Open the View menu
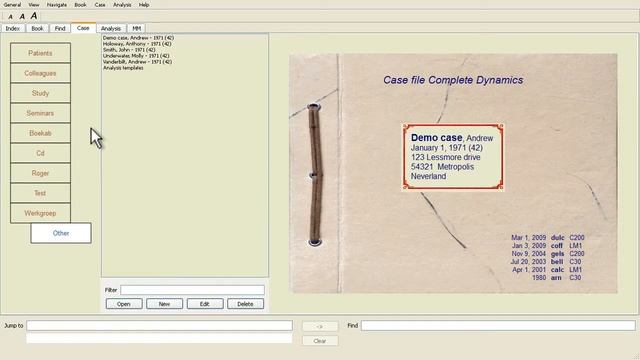The width and height of the screenshot is (640, 360). (x=34, y=5)
